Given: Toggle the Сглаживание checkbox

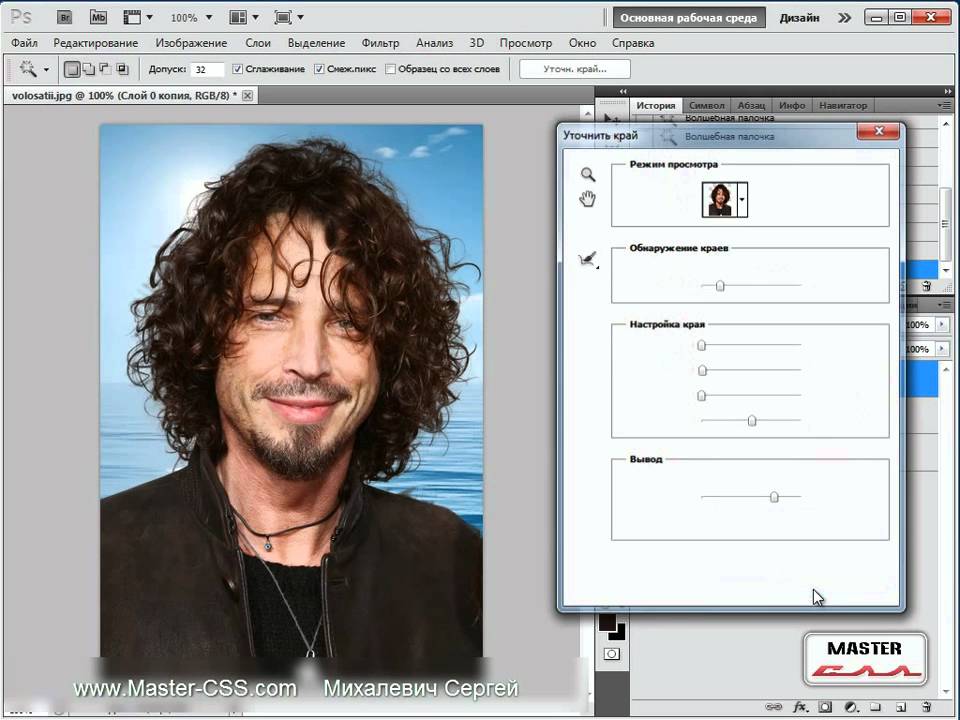Looking at the screenshot, I should click(x=238, y=69).
